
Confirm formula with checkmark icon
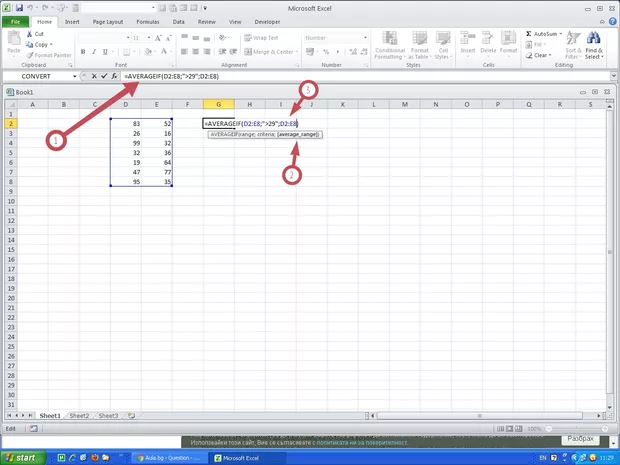104,76
